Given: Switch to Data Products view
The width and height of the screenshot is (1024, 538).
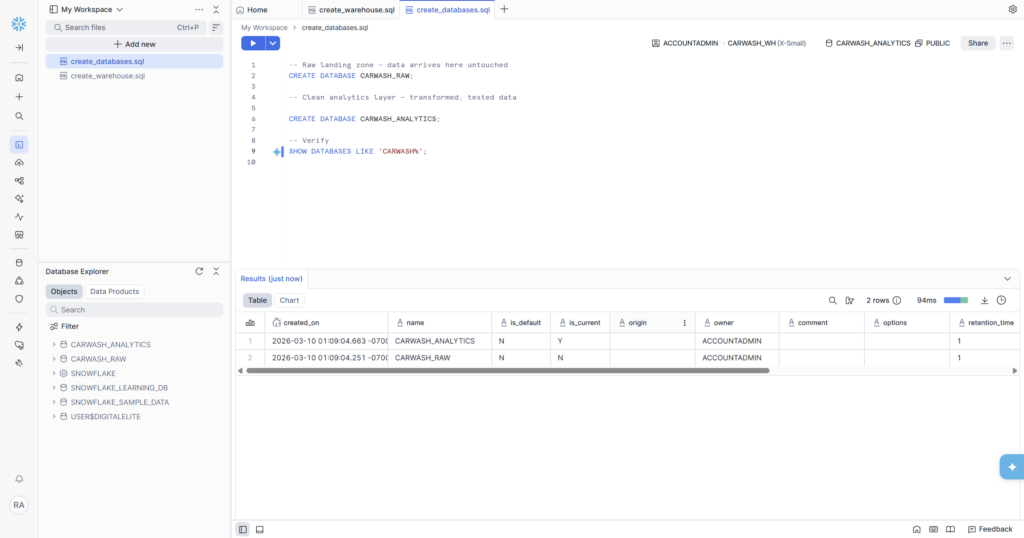Looking at the screenshot, I should tap(115, 292).
